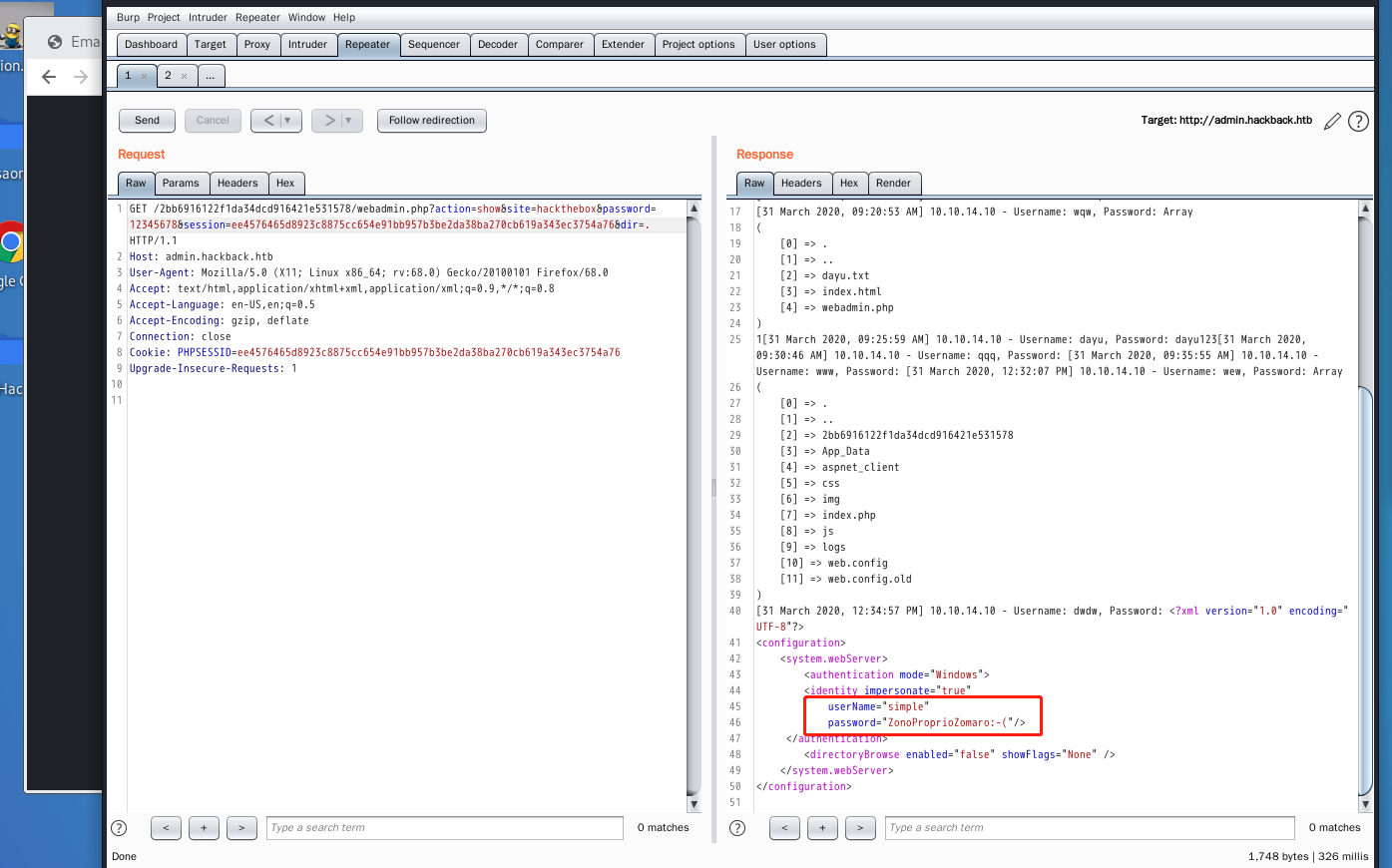Go to next response search match

(x=860, y=827)
